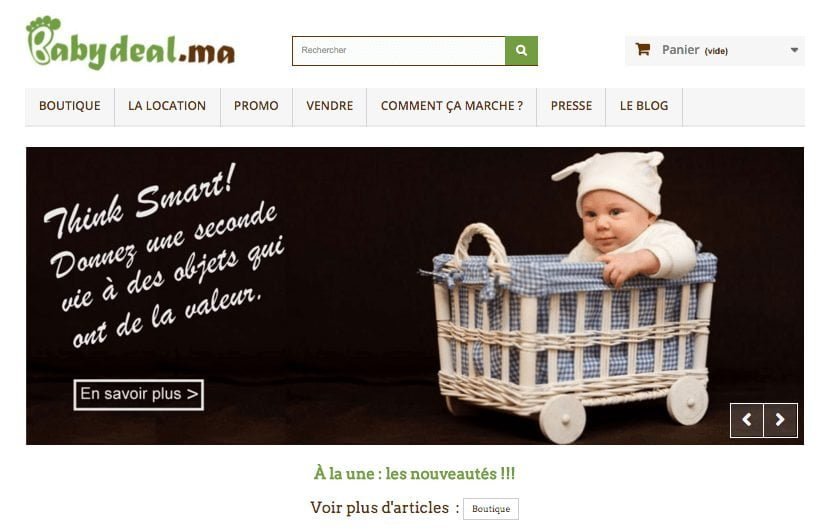Click the En savoir plus button
The width and height of the screenshot is (824, 529).
click(139, 395)
